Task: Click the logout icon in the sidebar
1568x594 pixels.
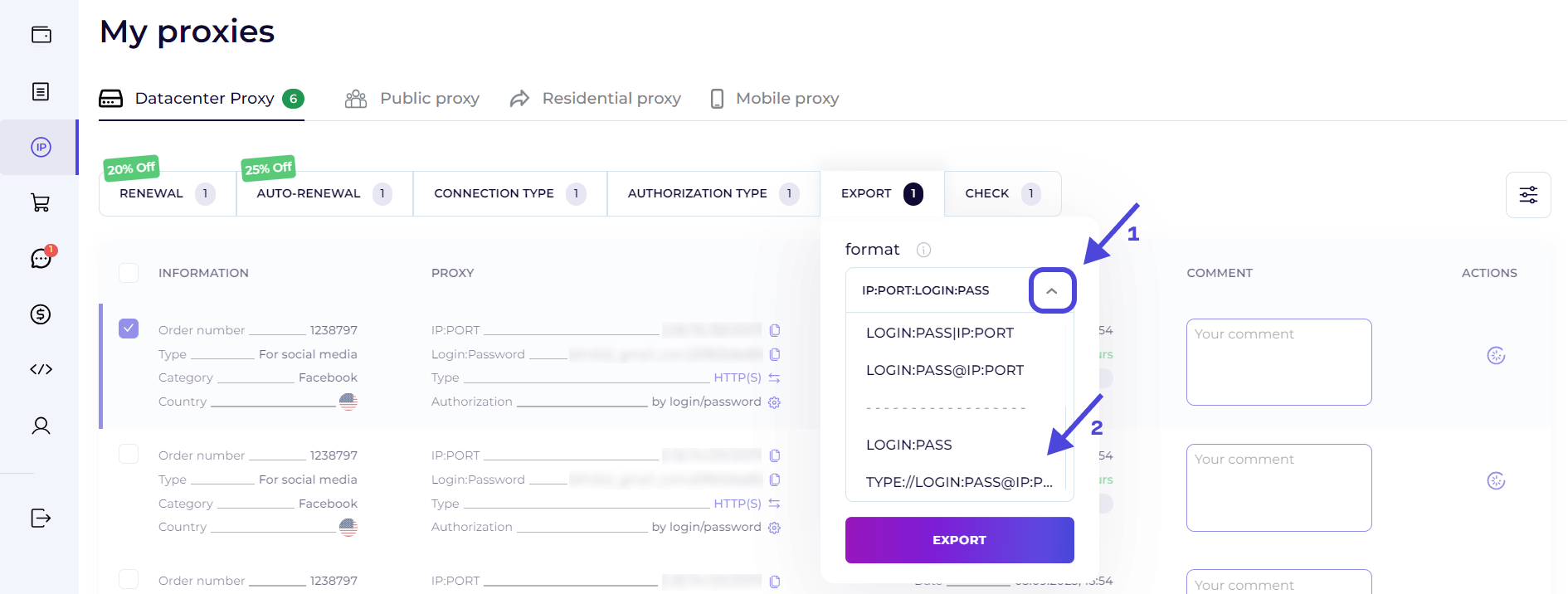Action: [41, 519]
